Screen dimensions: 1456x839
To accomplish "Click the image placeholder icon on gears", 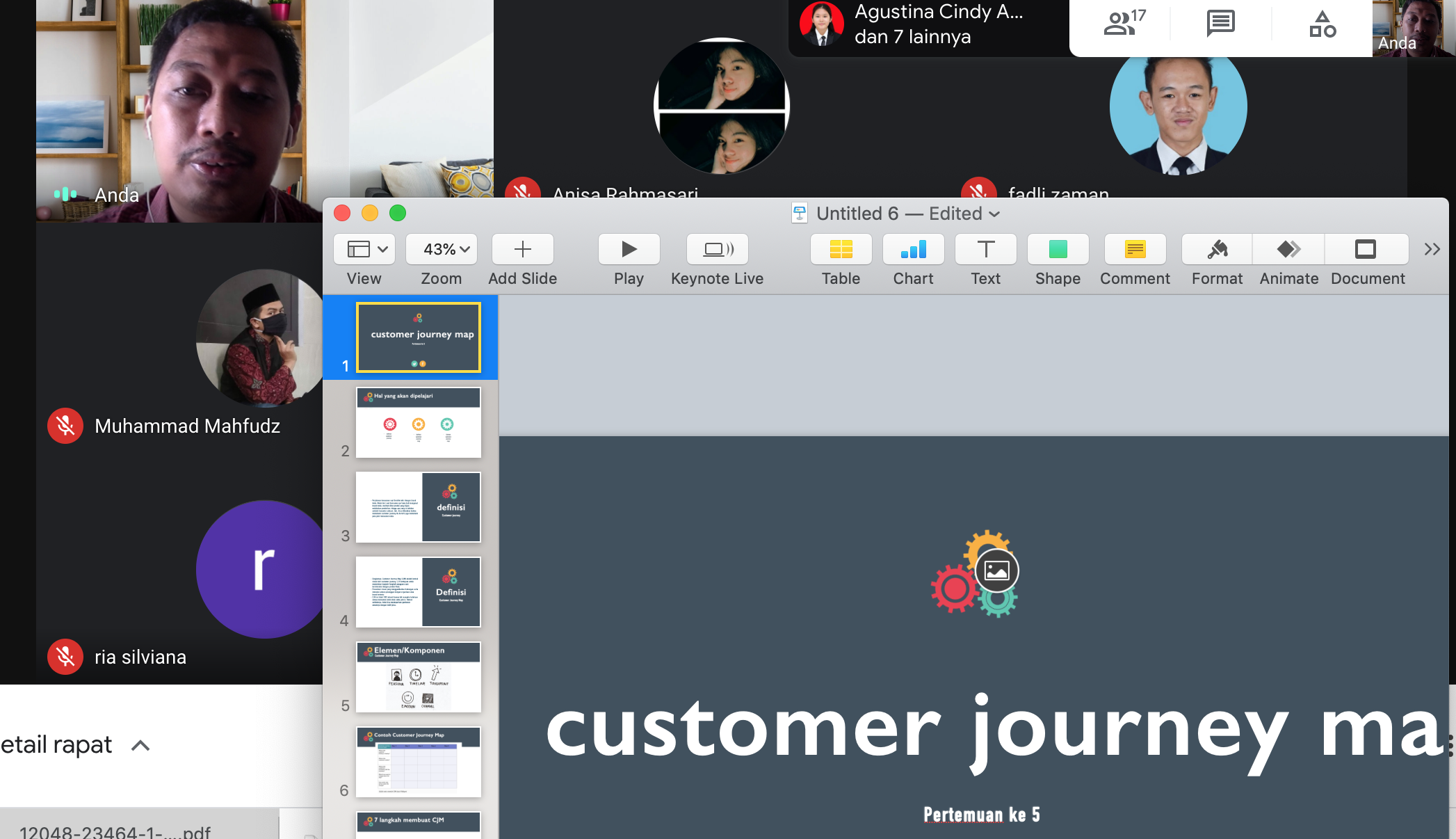I will (x=997, y=571).
